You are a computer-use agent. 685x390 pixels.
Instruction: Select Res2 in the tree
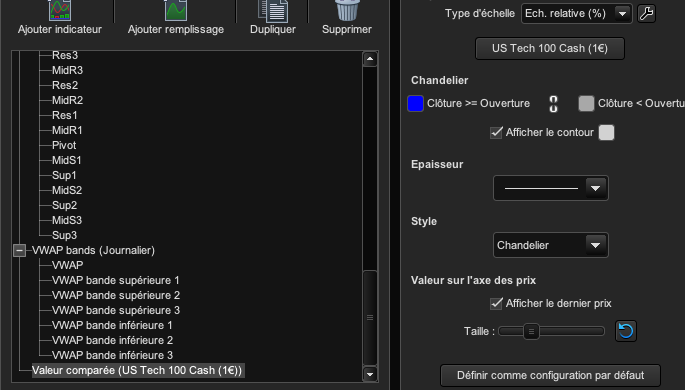(65, 86)
